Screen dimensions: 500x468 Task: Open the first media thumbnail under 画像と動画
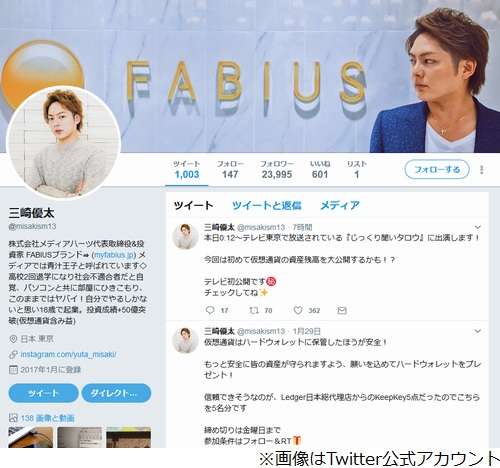pyautogui.click(x=31, y=437)
